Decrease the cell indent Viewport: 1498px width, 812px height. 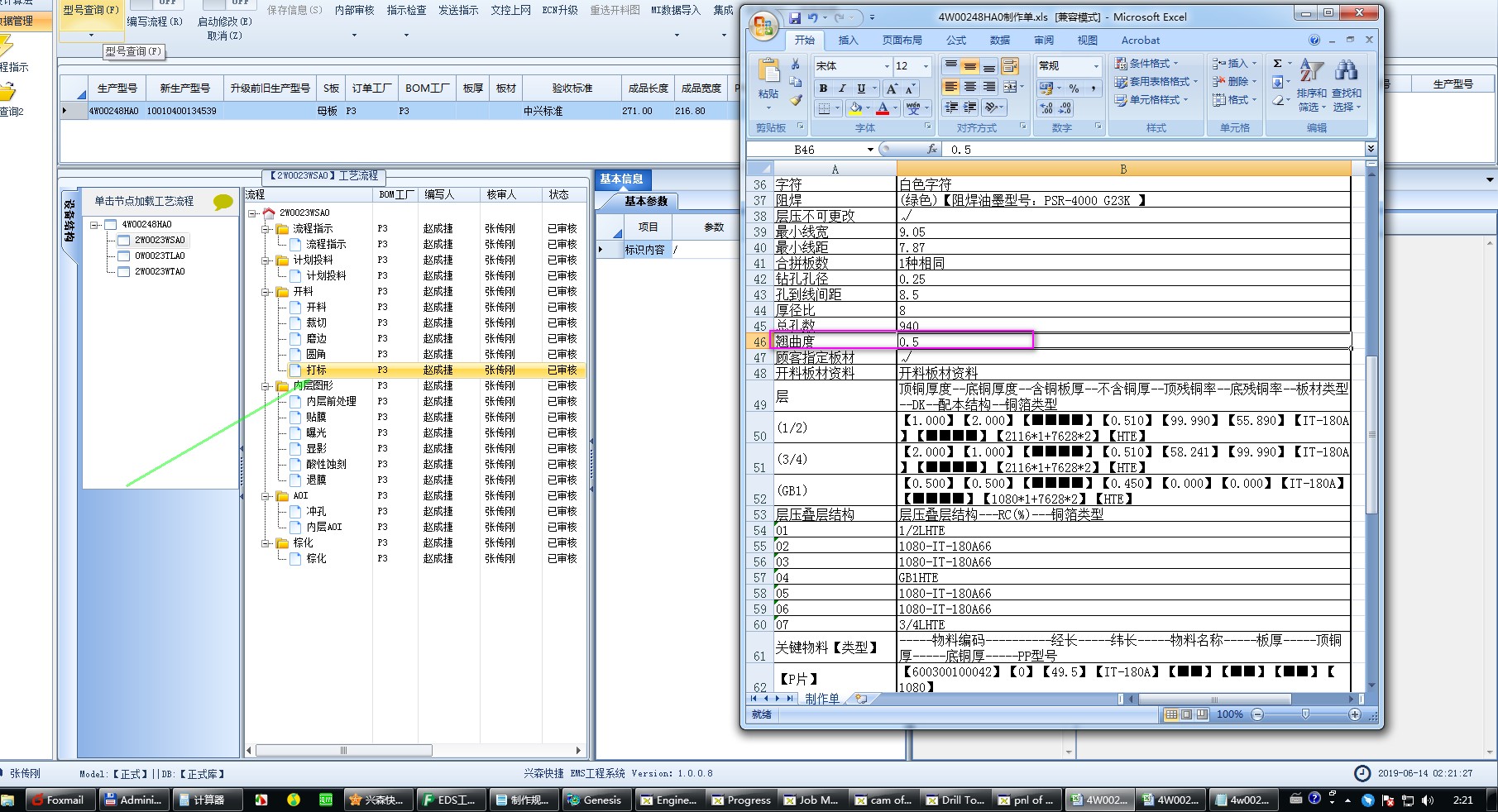951,107
